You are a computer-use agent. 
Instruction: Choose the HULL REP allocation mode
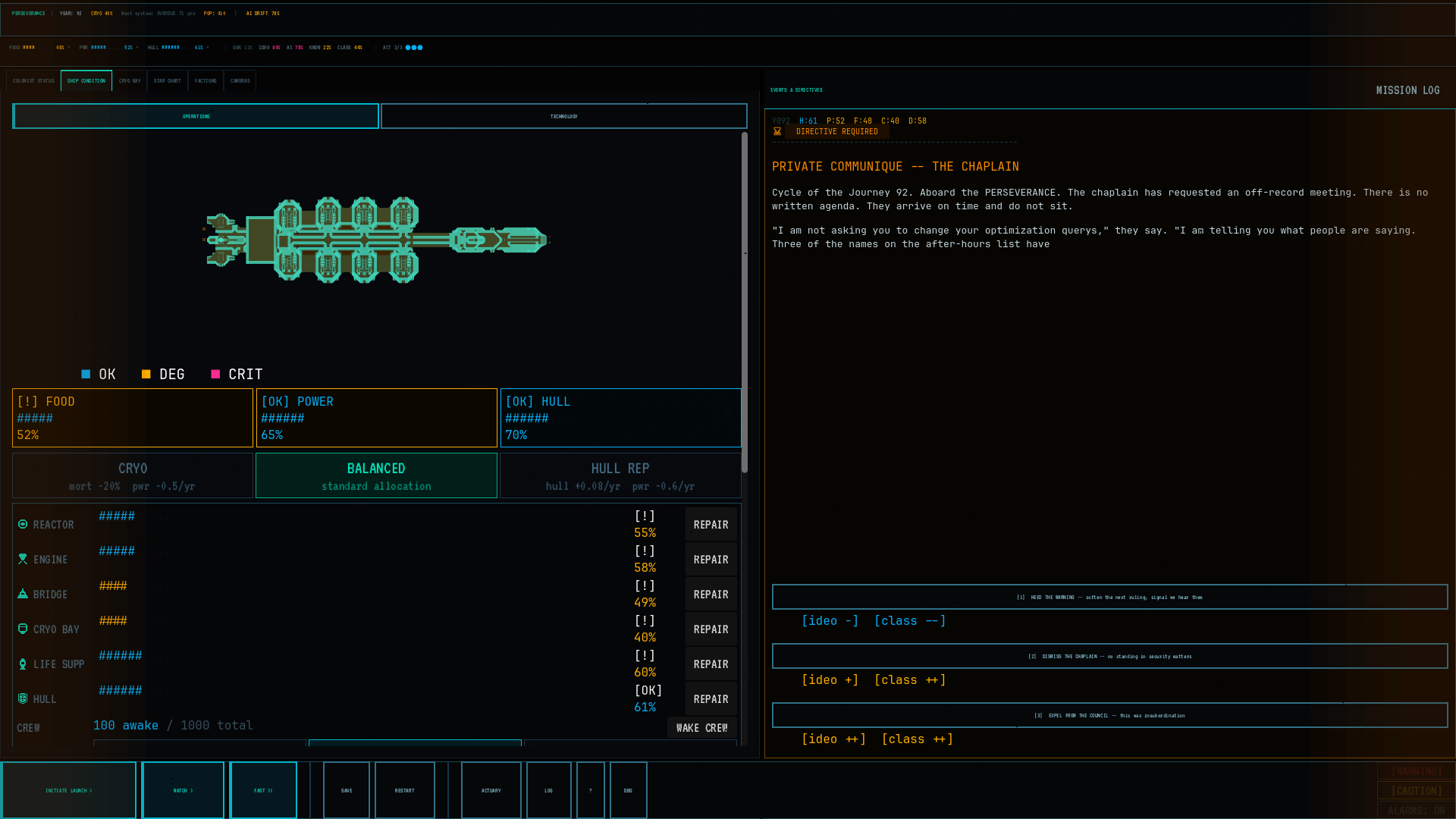pos(620,475)
